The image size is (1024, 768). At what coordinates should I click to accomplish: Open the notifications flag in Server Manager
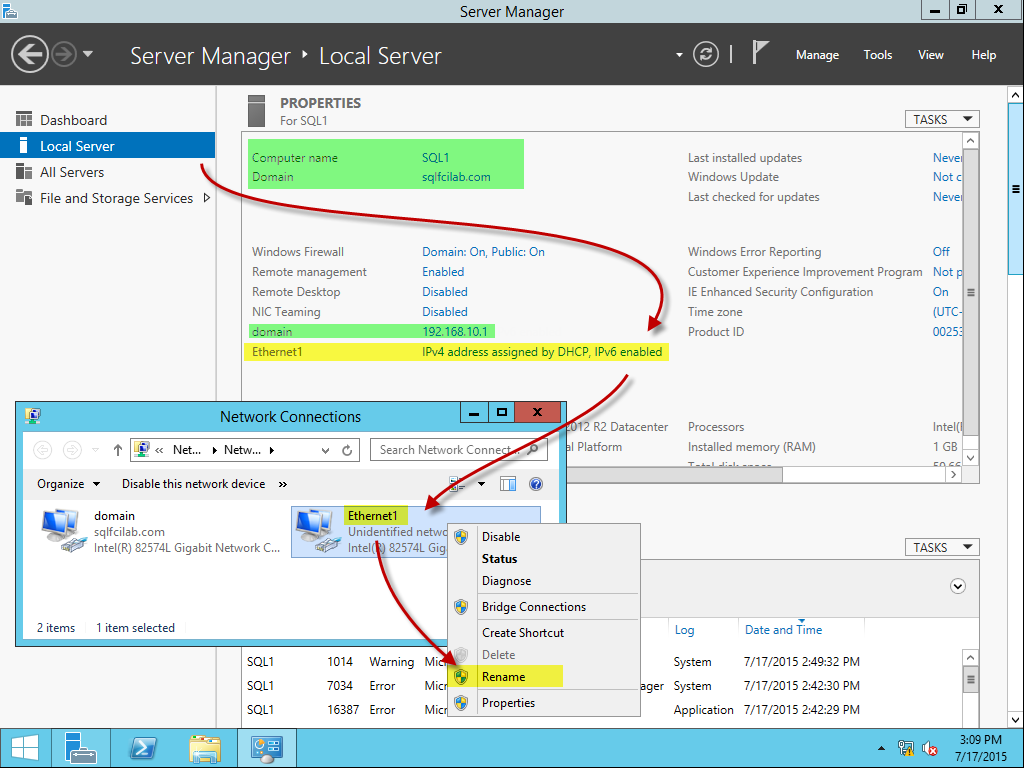pyautogui.click(x=760, y=52)
